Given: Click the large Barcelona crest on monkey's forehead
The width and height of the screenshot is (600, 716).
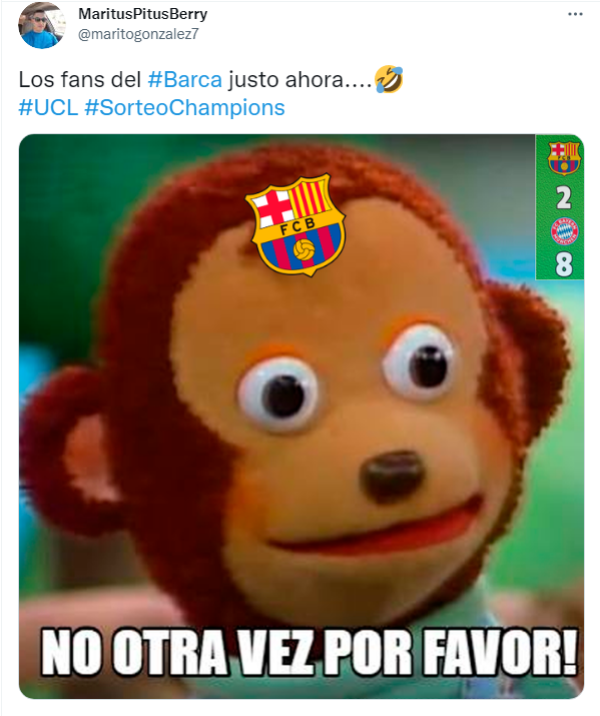Looking at the screenshot, I should 295,225.
